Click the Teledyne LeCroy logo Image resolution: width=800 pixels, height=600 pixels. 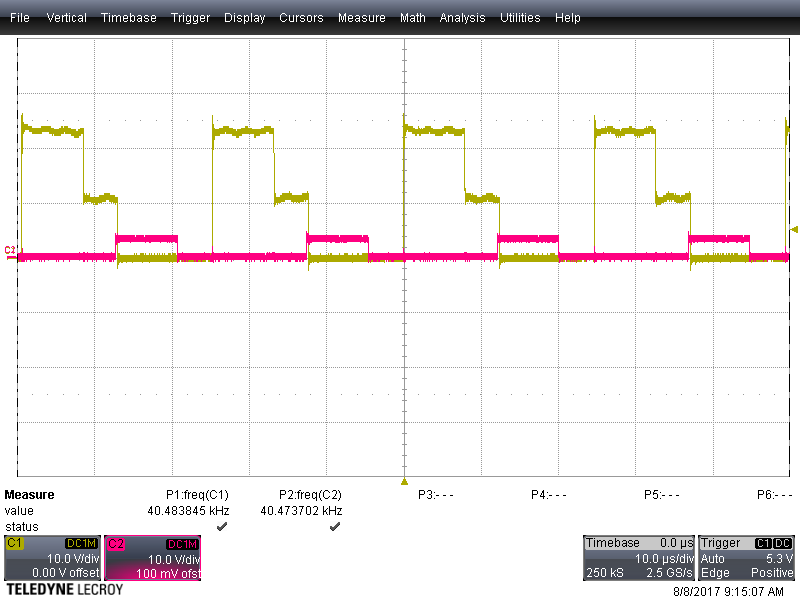pos(64,590)
